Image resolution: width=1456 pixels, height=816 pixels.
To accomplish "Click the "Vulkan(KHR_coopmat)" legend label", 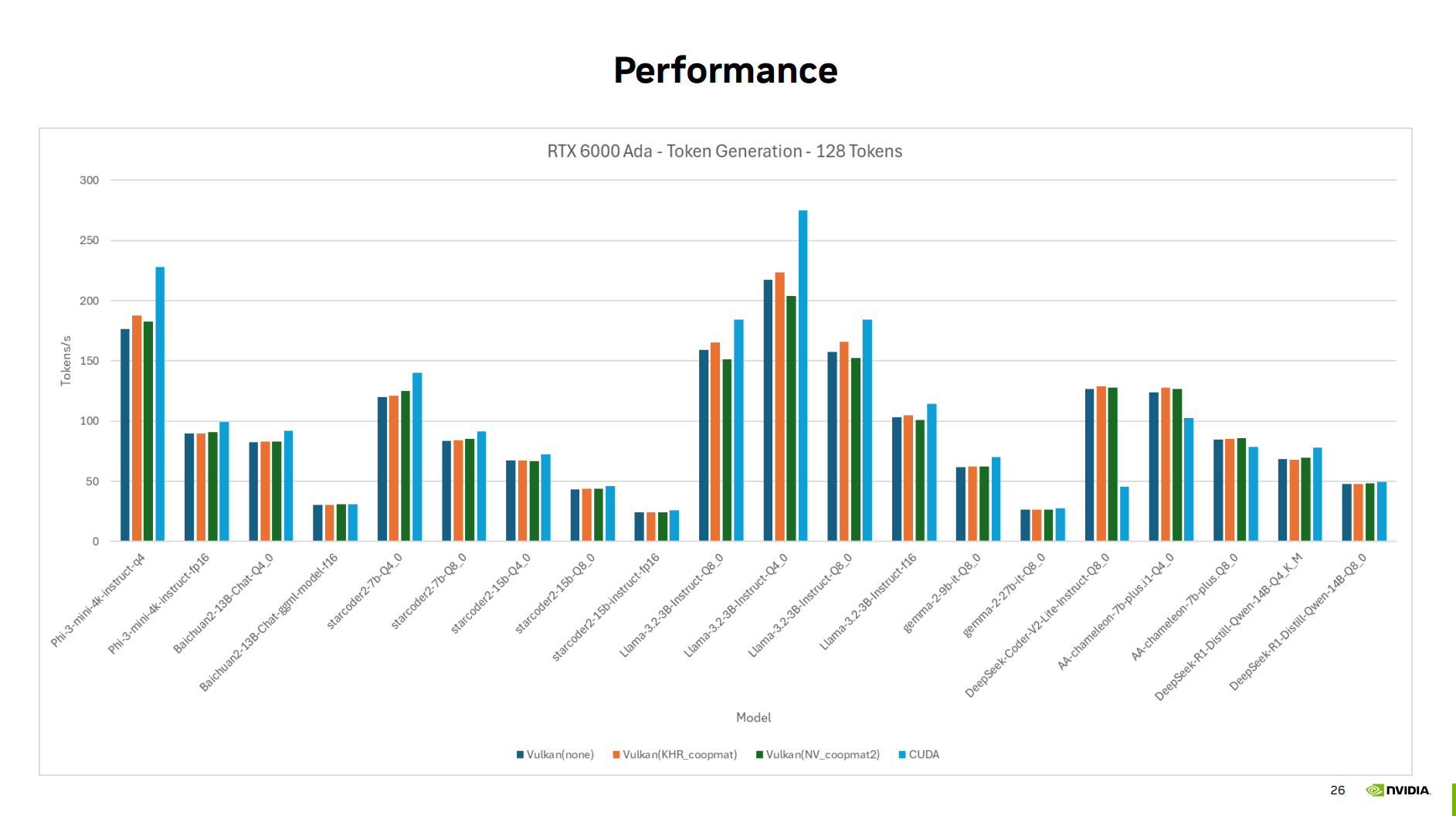I will tap(680, 755).
